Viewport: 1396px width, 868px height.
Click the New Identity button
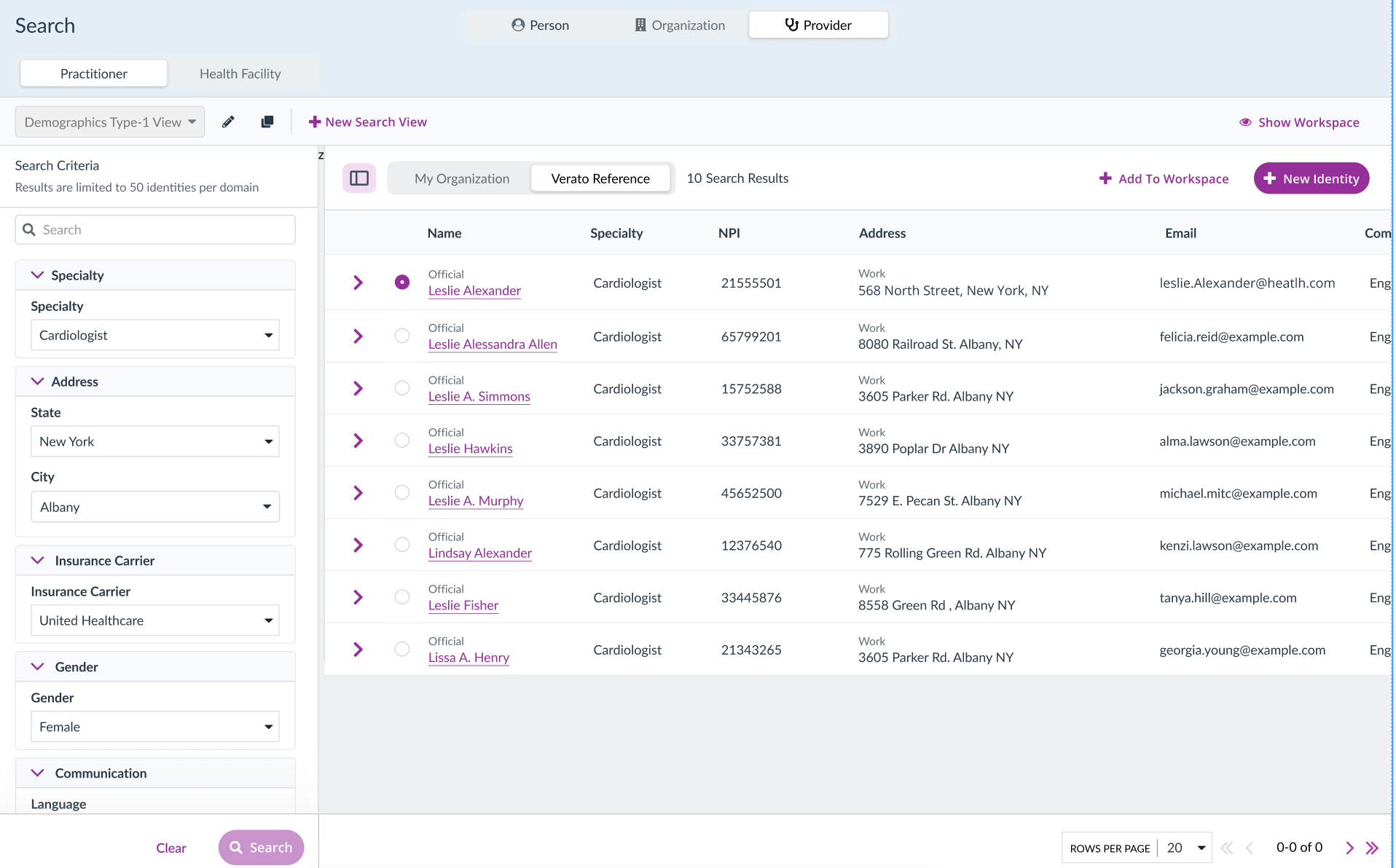pos(1311,178)
